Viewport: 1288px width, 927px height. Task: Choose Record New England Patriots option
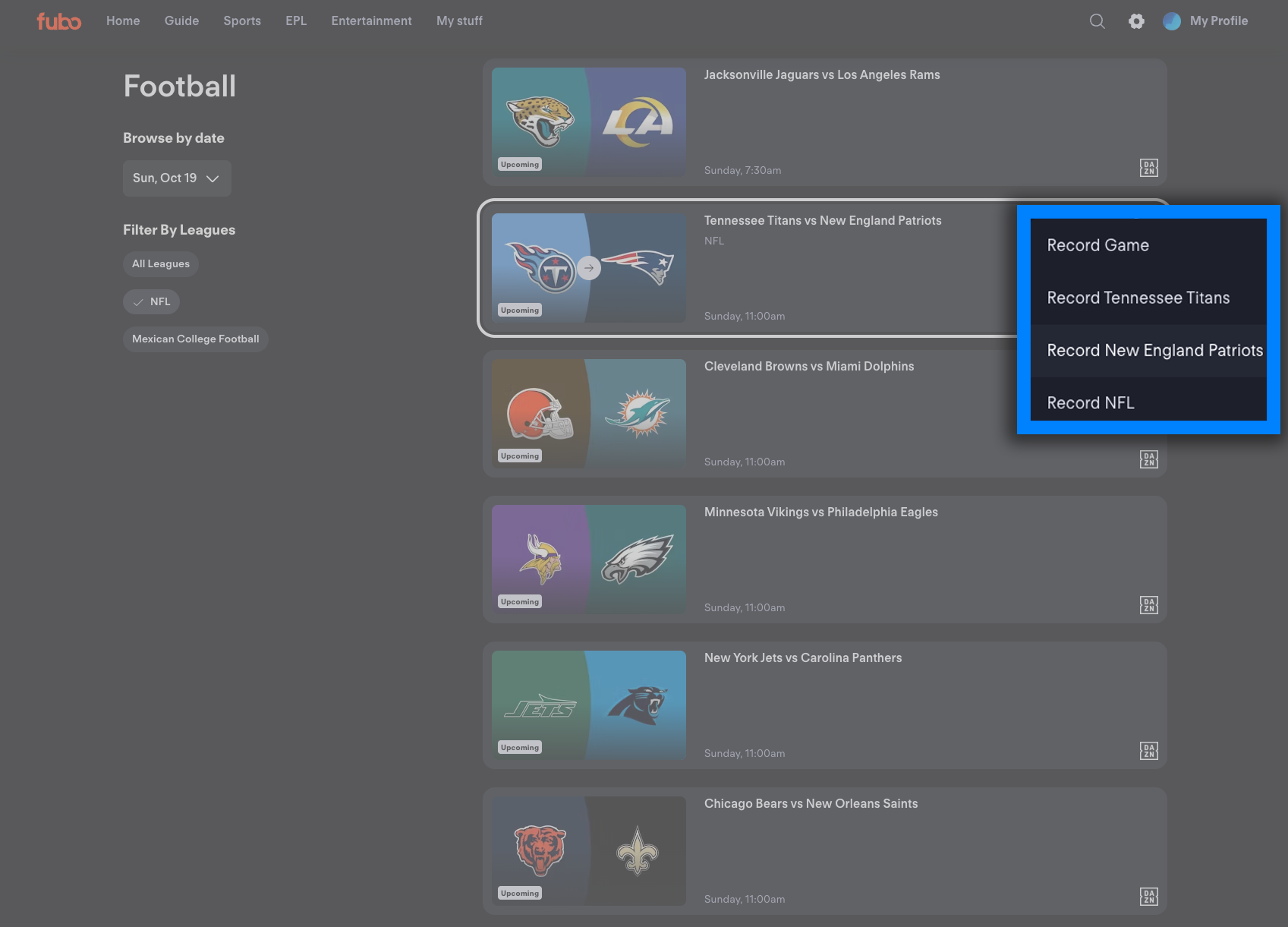[1148, 350]
